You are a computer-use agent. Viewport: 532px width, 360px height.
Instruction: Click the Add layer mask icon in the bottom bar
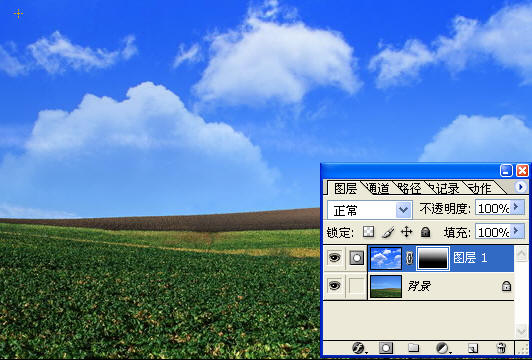(x=386, y=348)
